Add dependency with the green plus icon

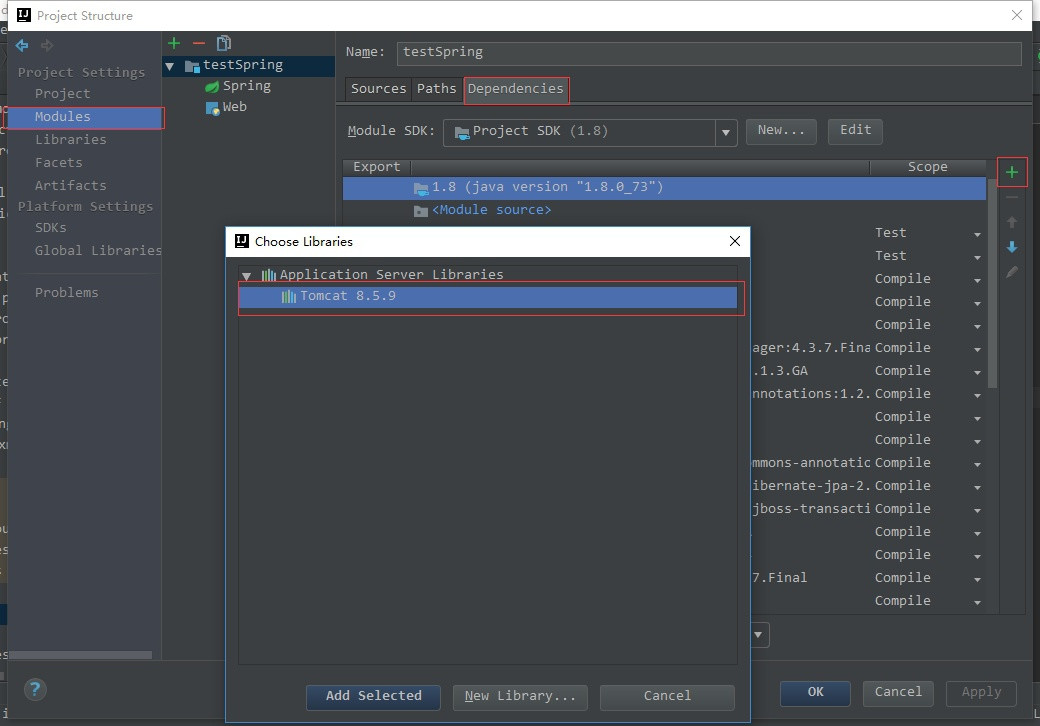(x=1011, y=172)
